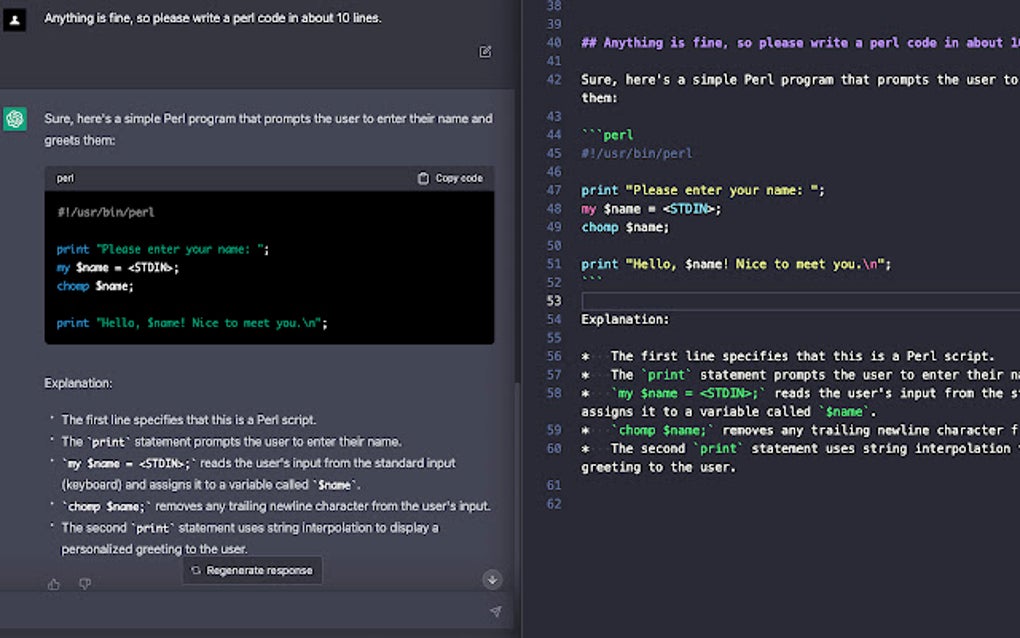Click the send message paper plane icon
1020x638 pixels.
(496, 611)
